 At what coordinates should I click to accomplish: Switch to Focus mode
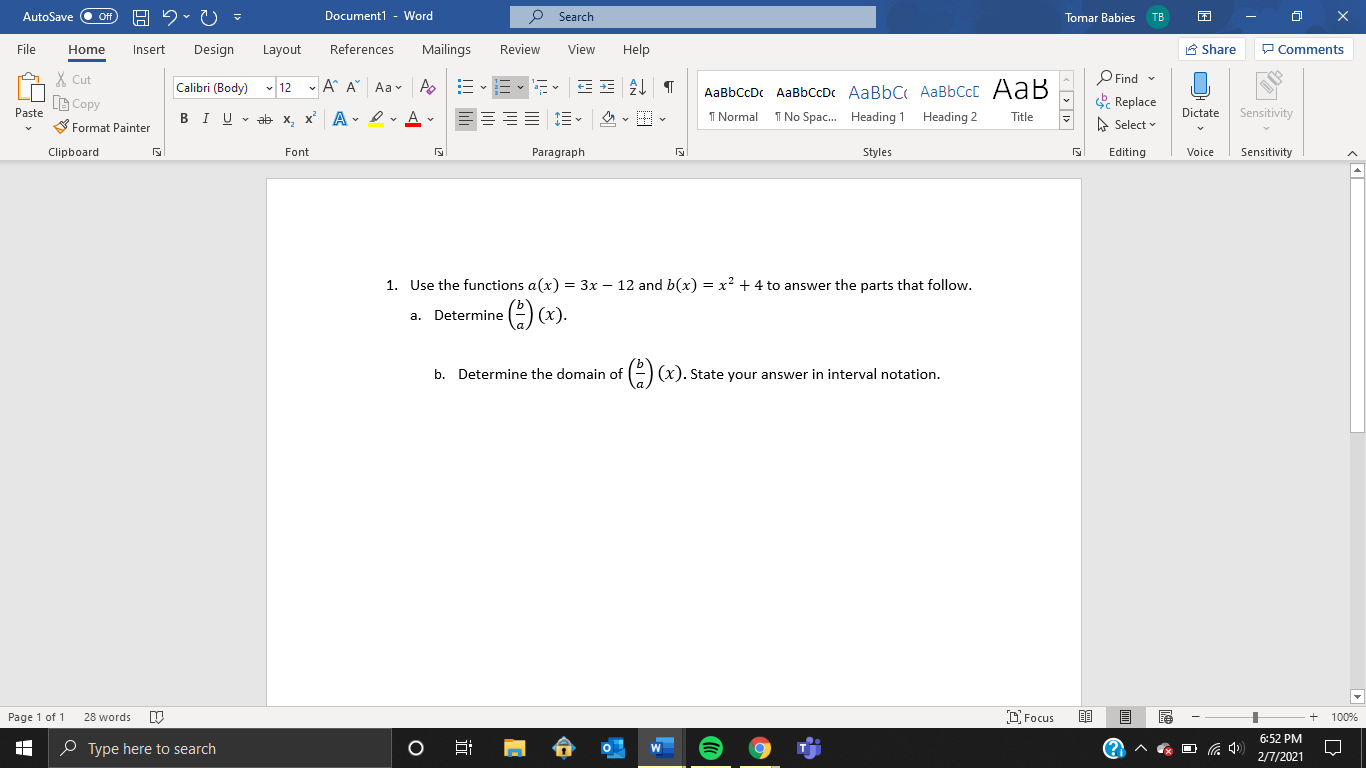[x=1031, y=717]
